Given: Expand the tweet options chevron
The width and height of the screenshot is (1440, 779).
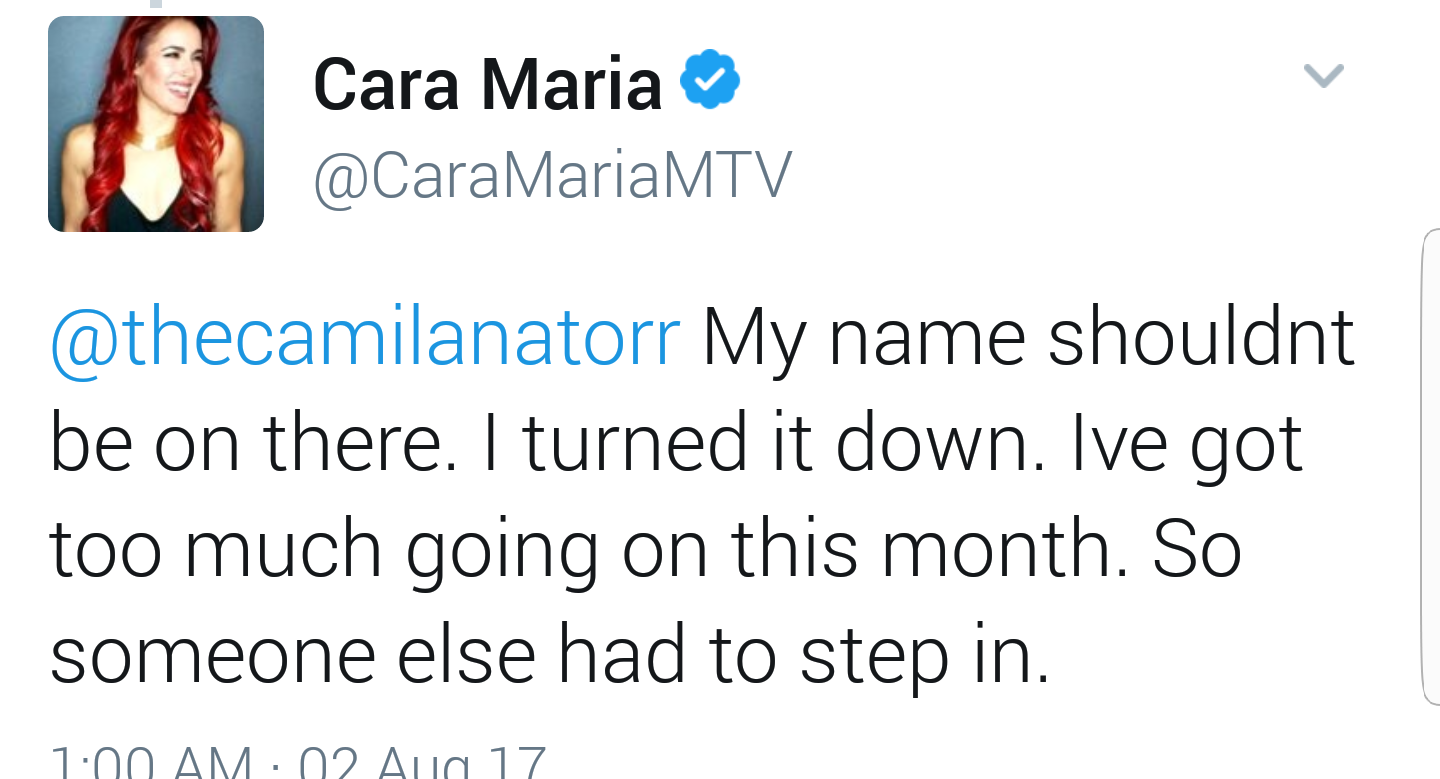Looking at the screenshot, I should [x=1324, y=75].
